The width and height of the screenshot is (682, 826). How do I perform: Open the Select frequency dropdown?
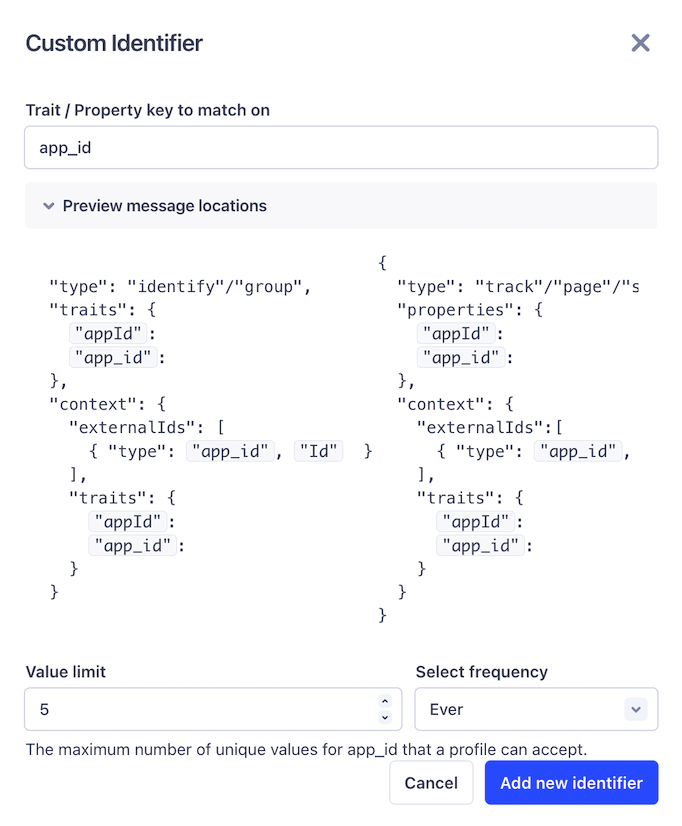[536, 708]
